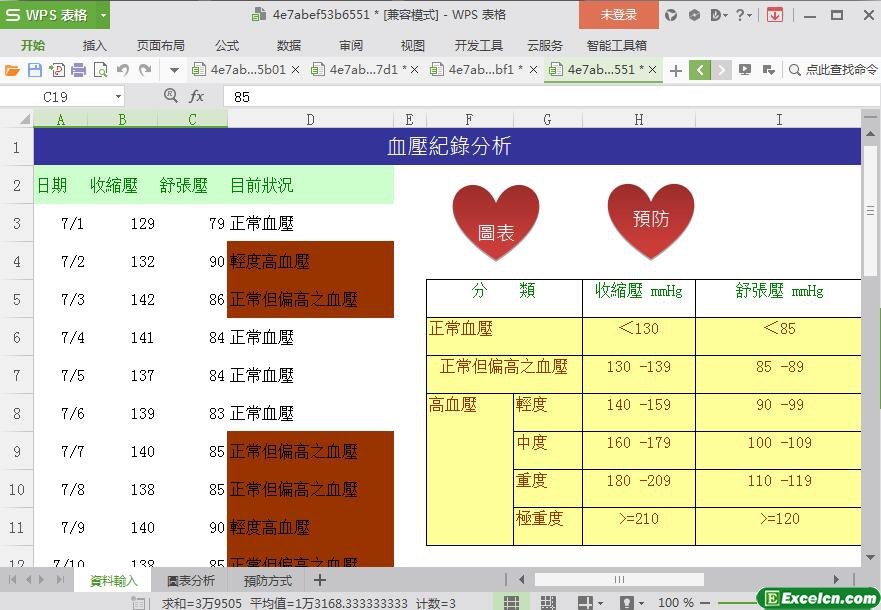The width and height of the screenshot is (881, 610).
Task: Open the 开始 ribbon tab
Action: (33, 45)
